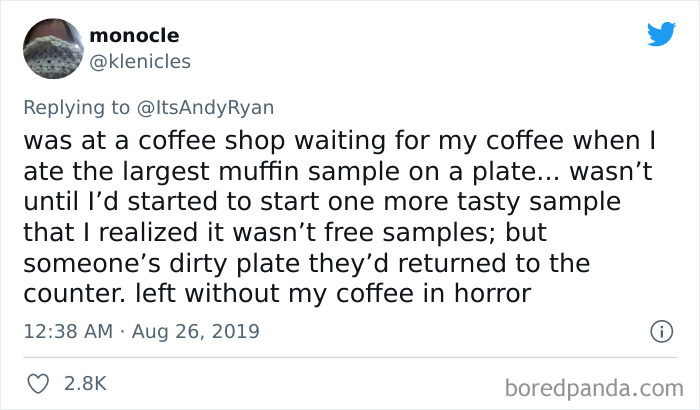700x410 pixels.
Task: Click the tweet's first line about coffee shop
Action: [340, 141]
